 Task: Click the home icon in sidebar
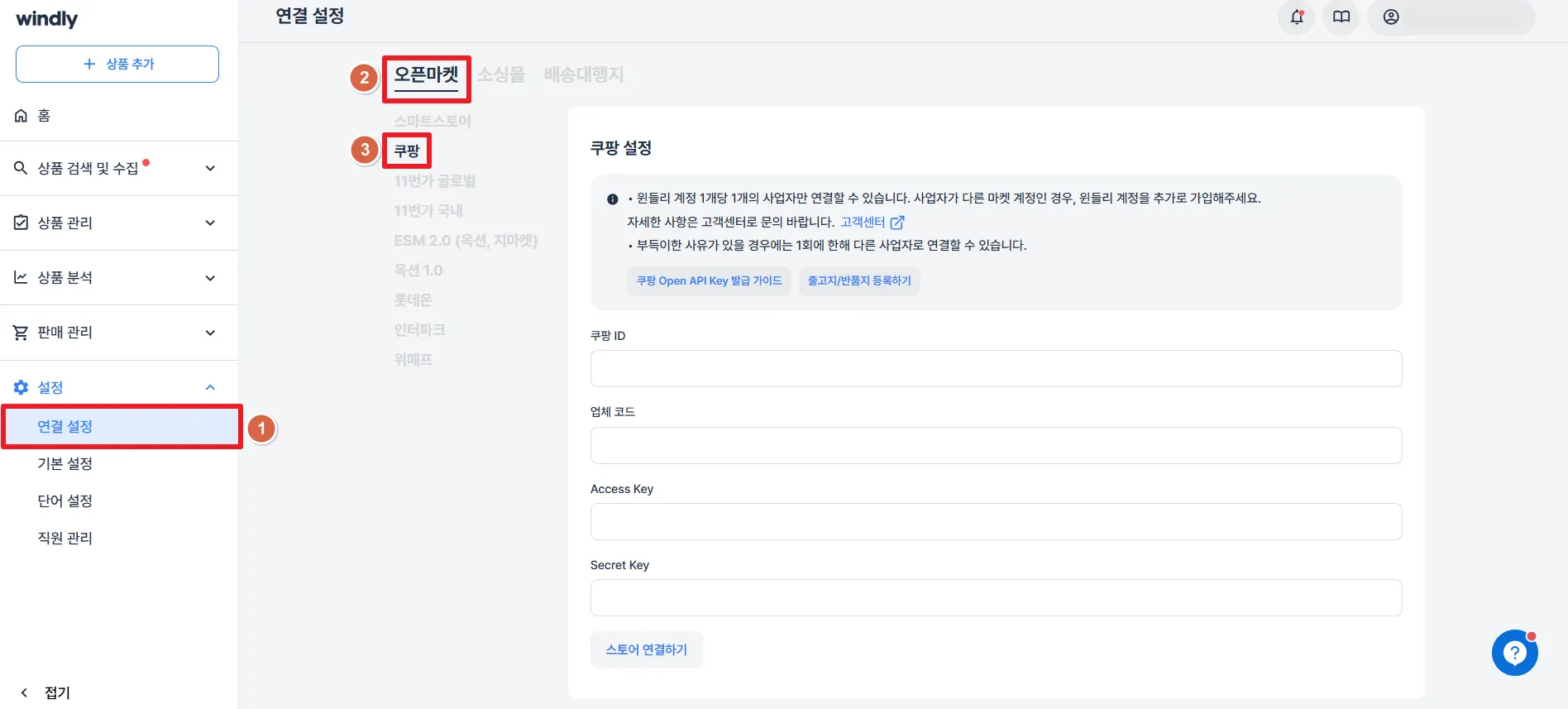point(21,116)
